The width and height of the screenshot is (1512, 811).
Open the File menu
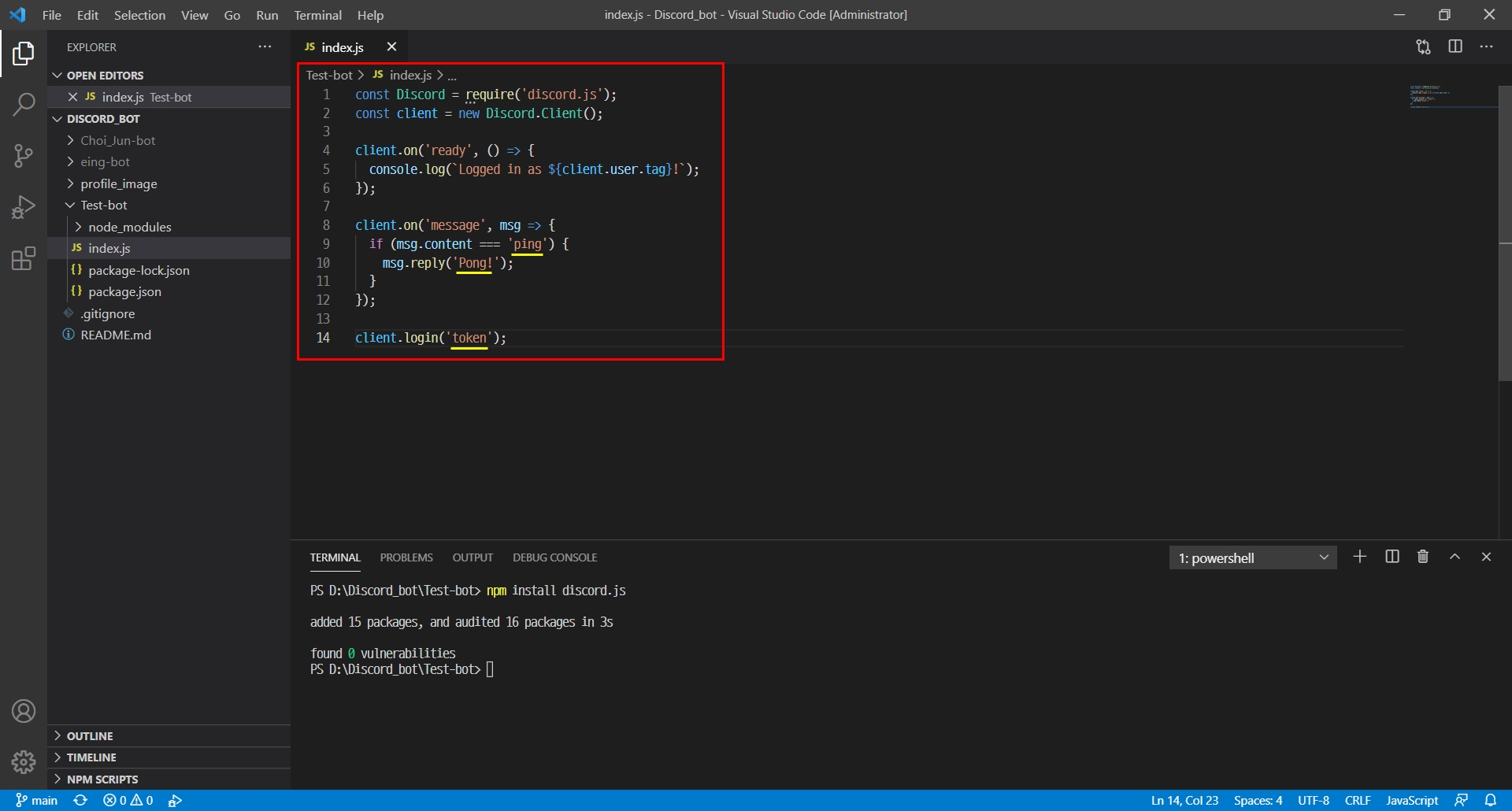point(52,15)
